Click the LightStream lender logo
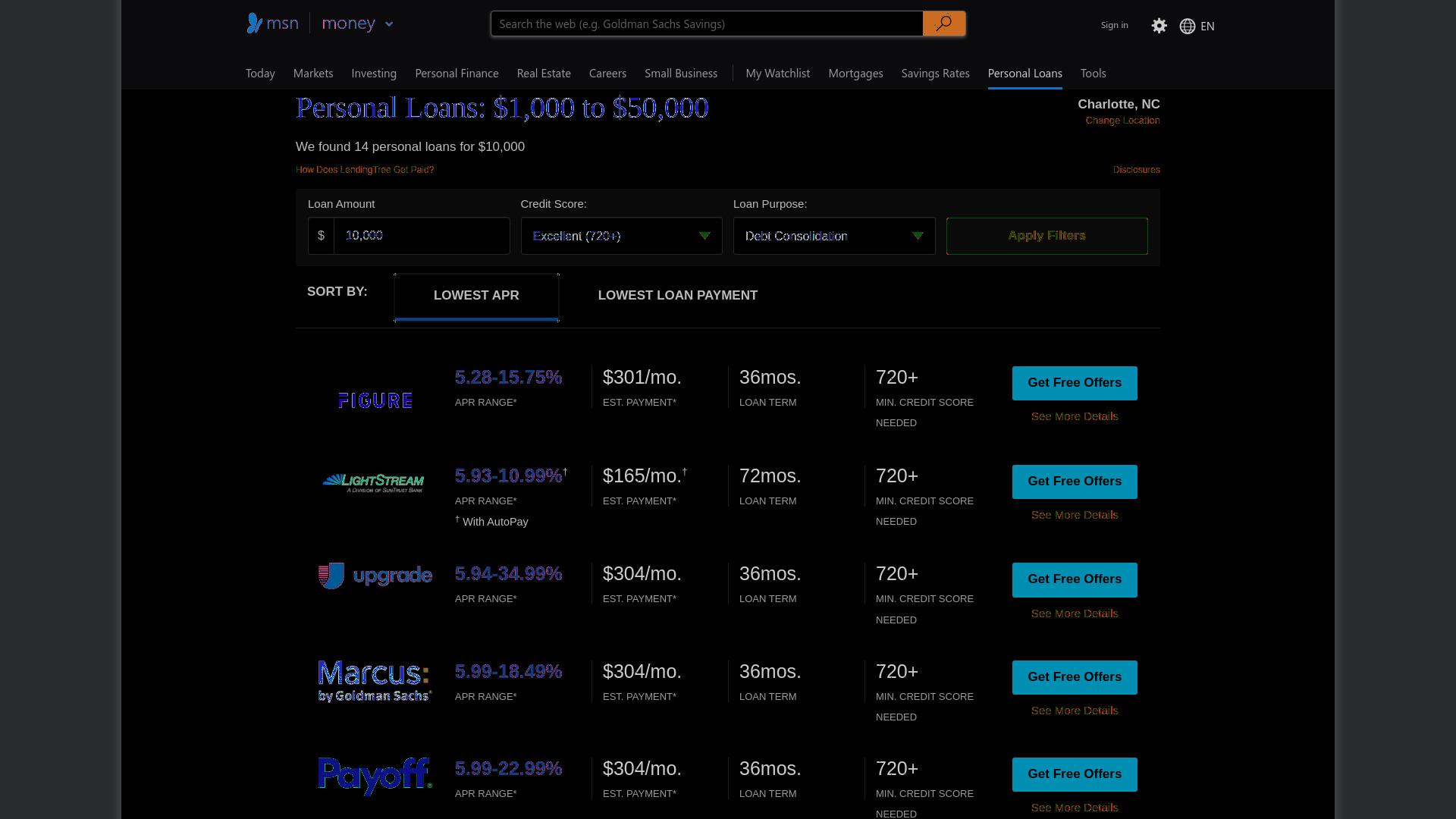Screen dimensions: 1456x819 point(373,482)
